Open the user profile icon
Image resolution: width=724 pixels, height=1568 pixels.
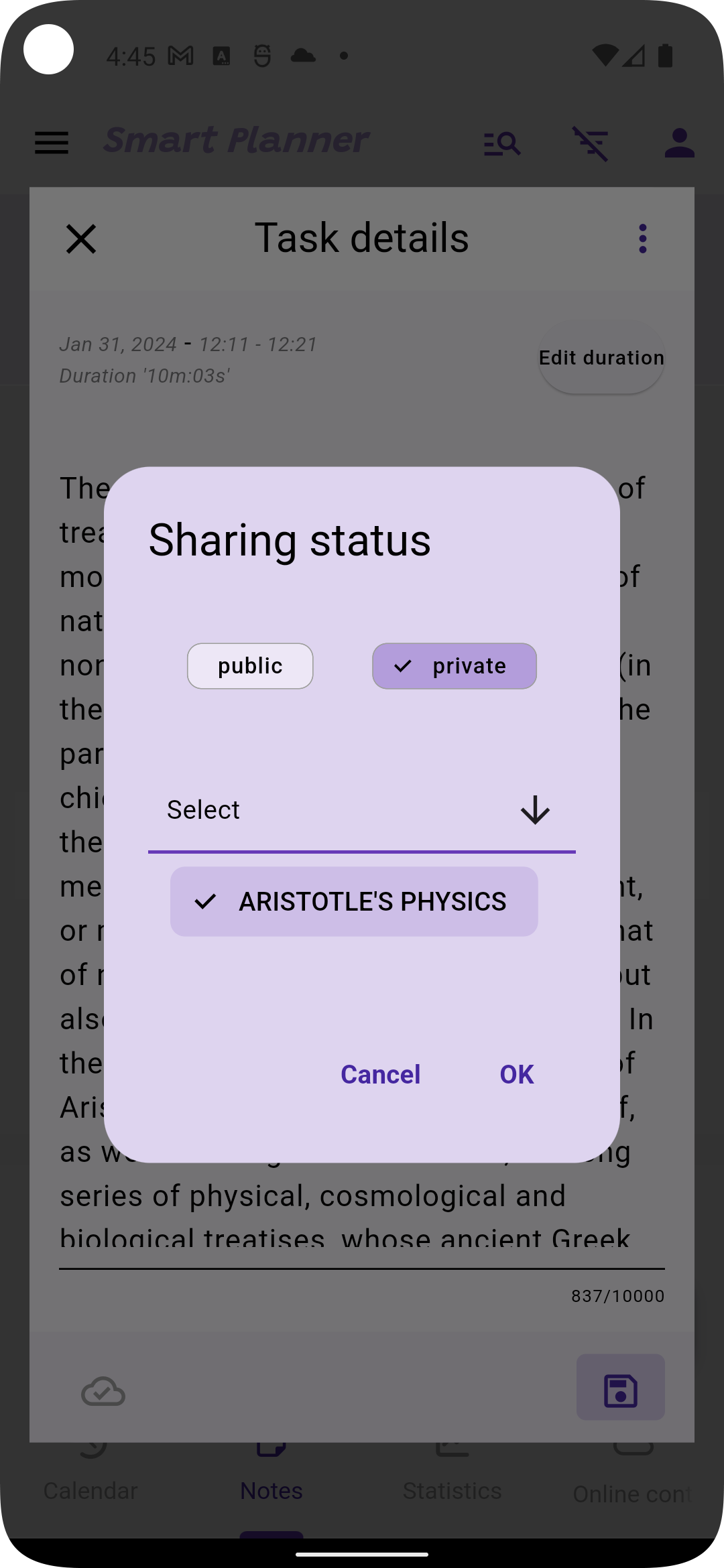pos(679,143)
